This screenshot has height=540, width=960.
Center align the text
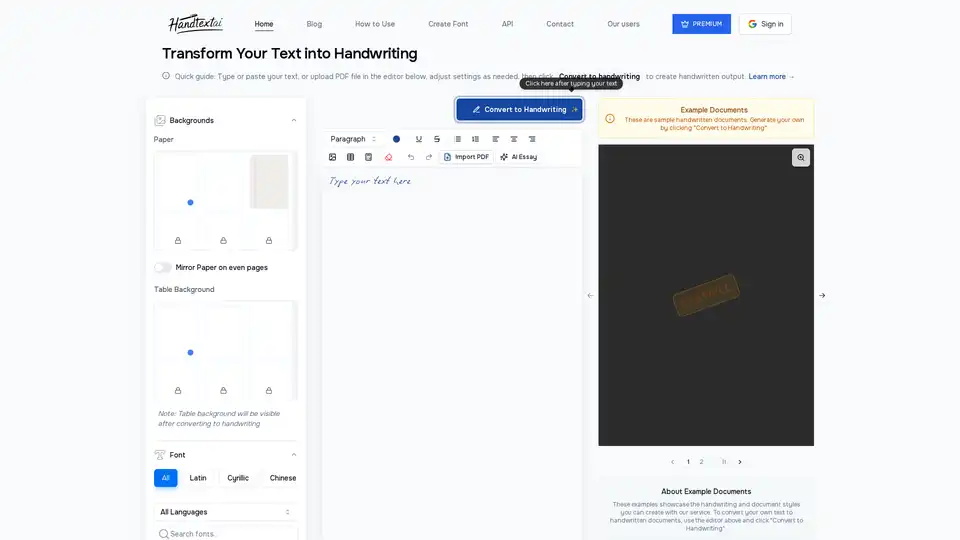514,139
